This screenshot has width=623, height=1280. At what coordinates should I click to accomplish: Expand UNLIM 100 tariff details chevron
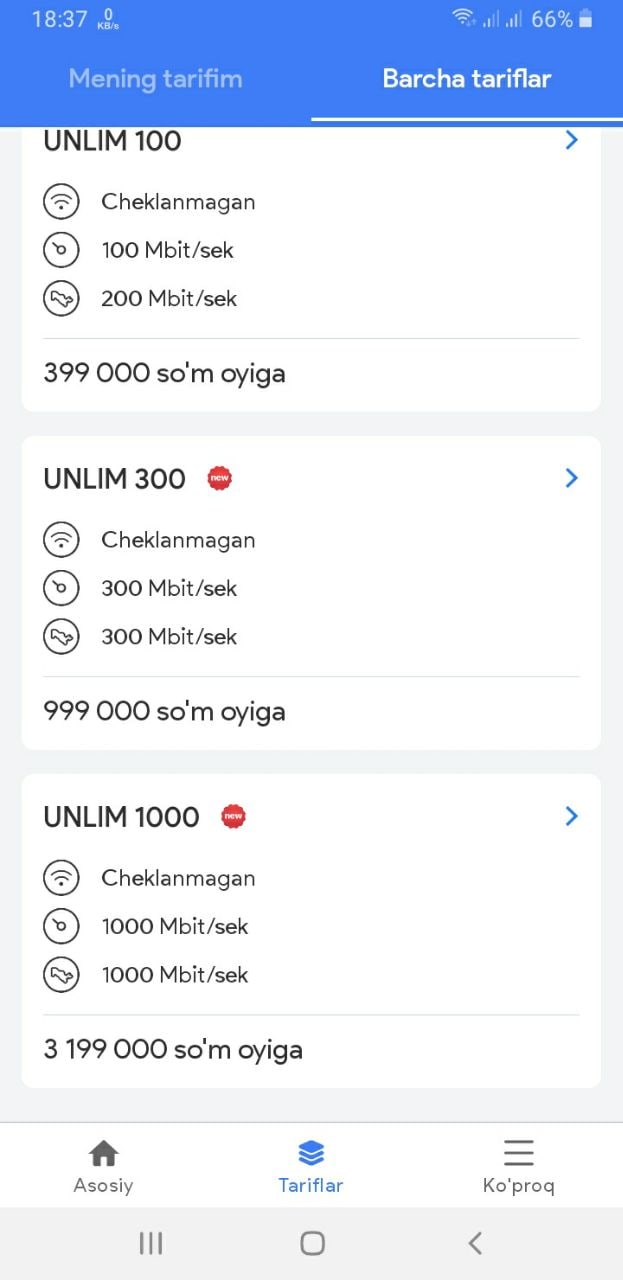[571, 140]
